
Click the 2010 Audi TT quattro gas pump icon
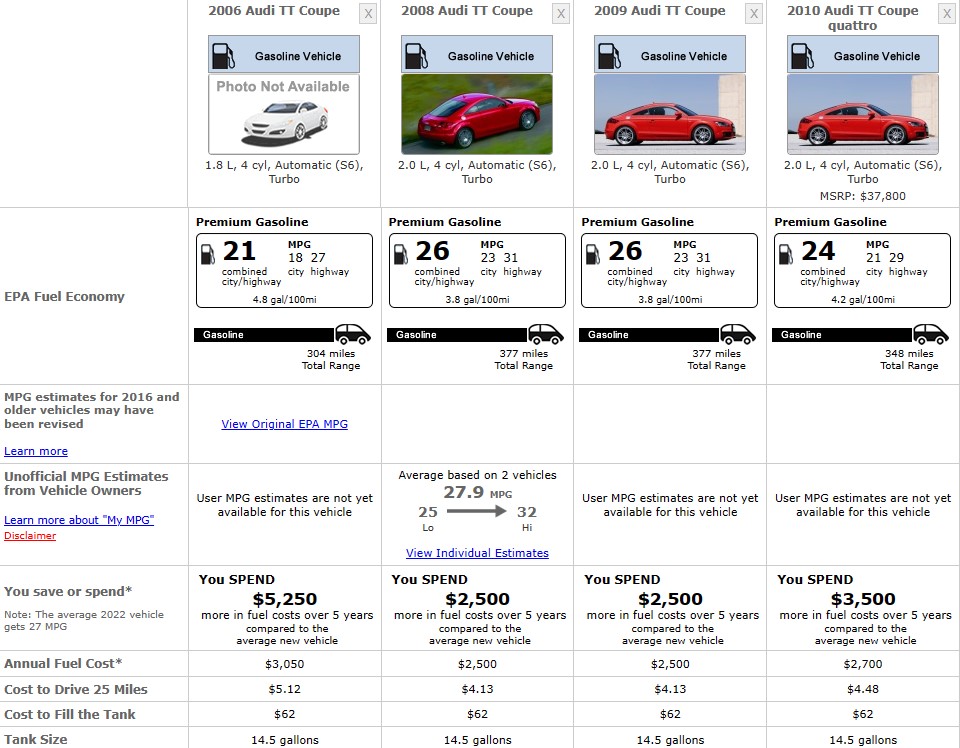(x=802, y=56)
